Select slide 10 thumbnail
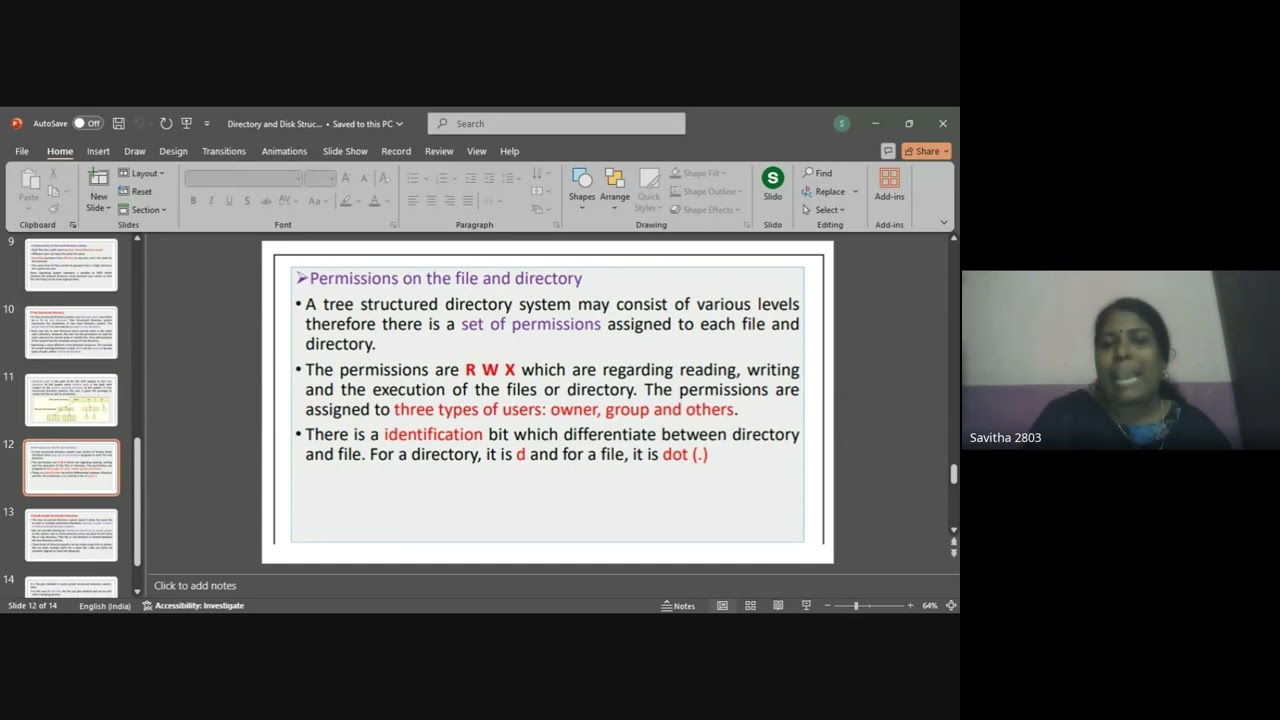1280x720 pixels. tap(71, 333)
